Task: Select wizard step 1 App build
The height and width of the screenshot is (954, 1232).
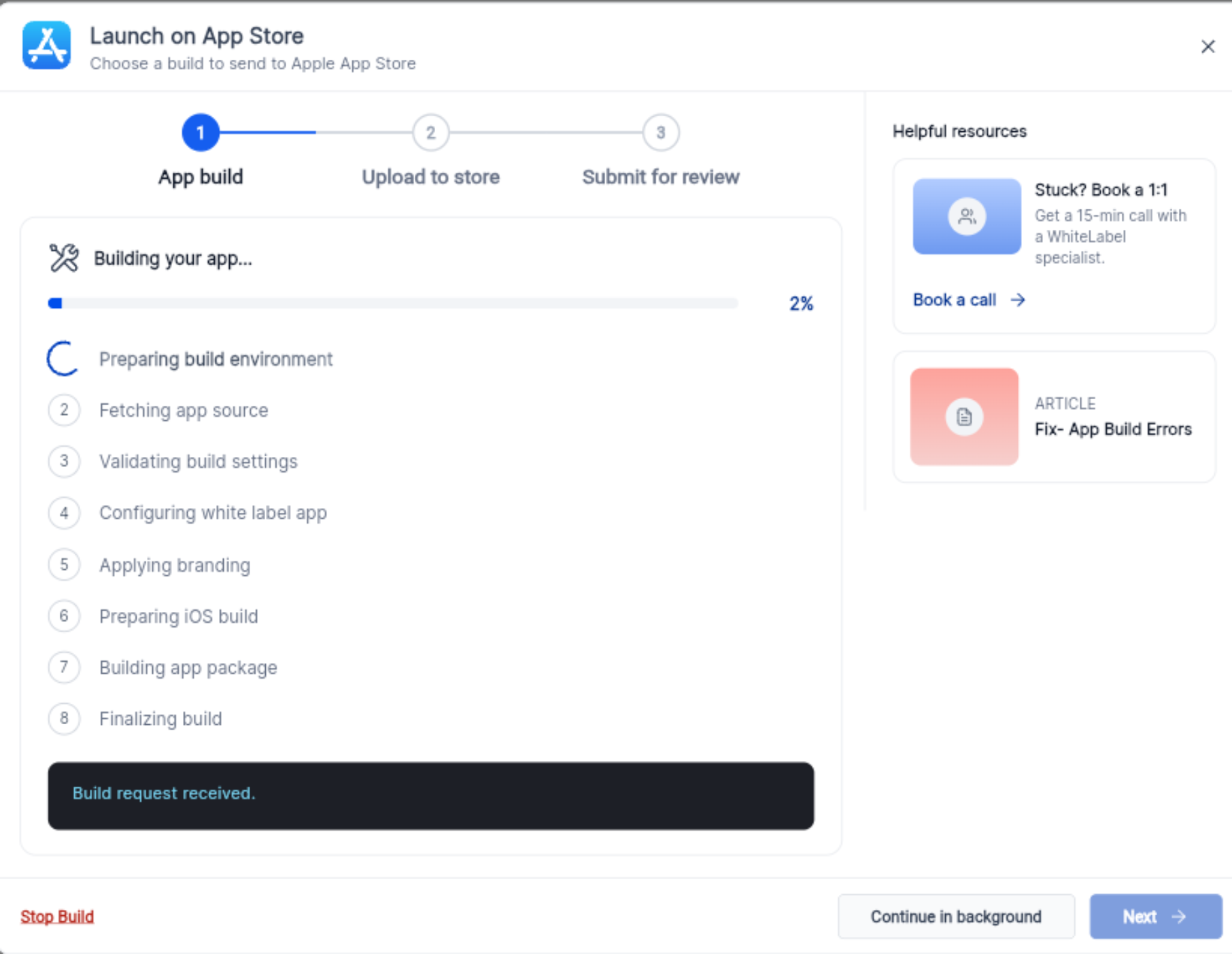Action: tap(201, 133)
